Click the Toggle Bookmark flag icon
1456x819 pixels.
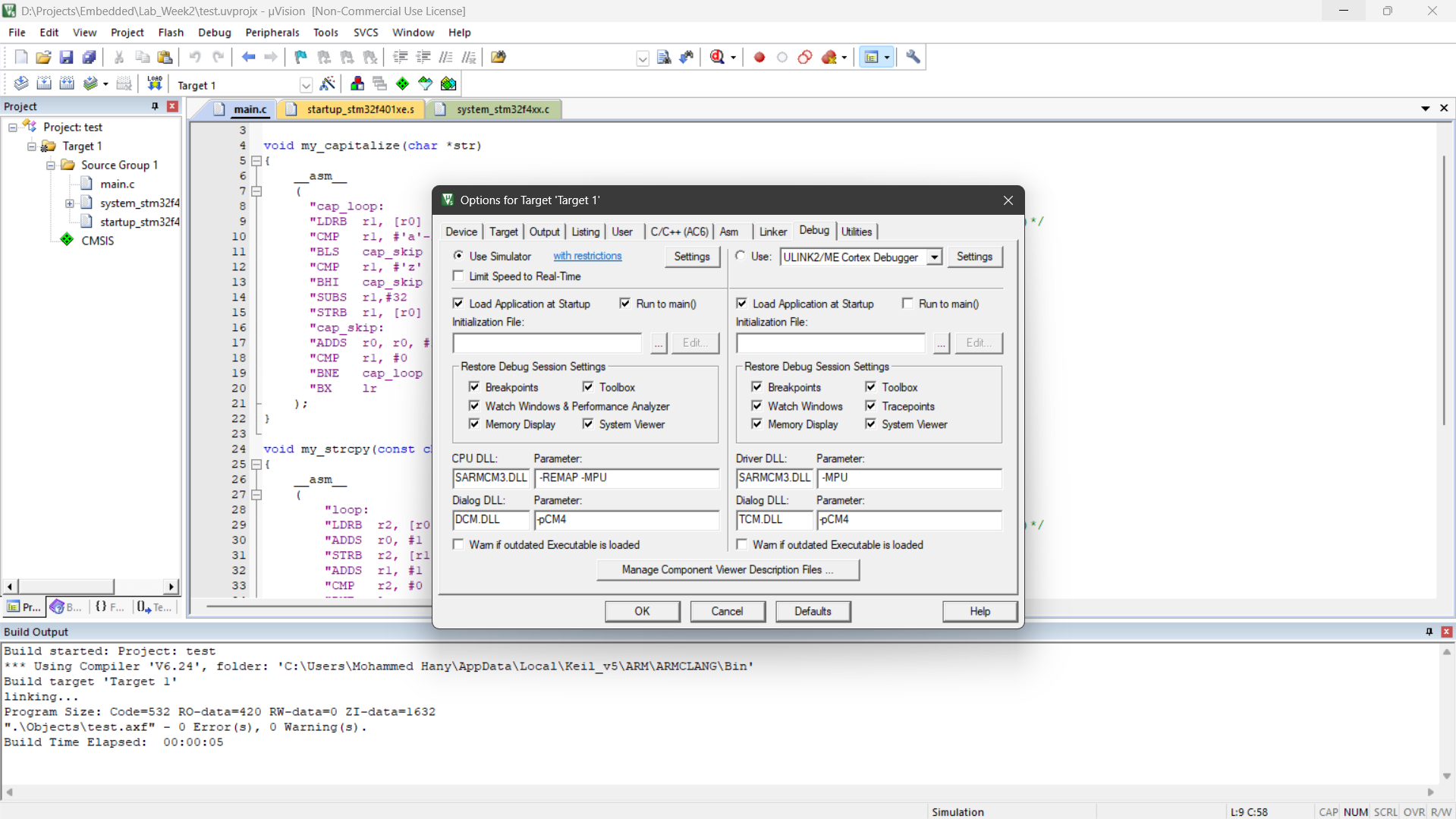pyautogui.click(x=300, y=57)
